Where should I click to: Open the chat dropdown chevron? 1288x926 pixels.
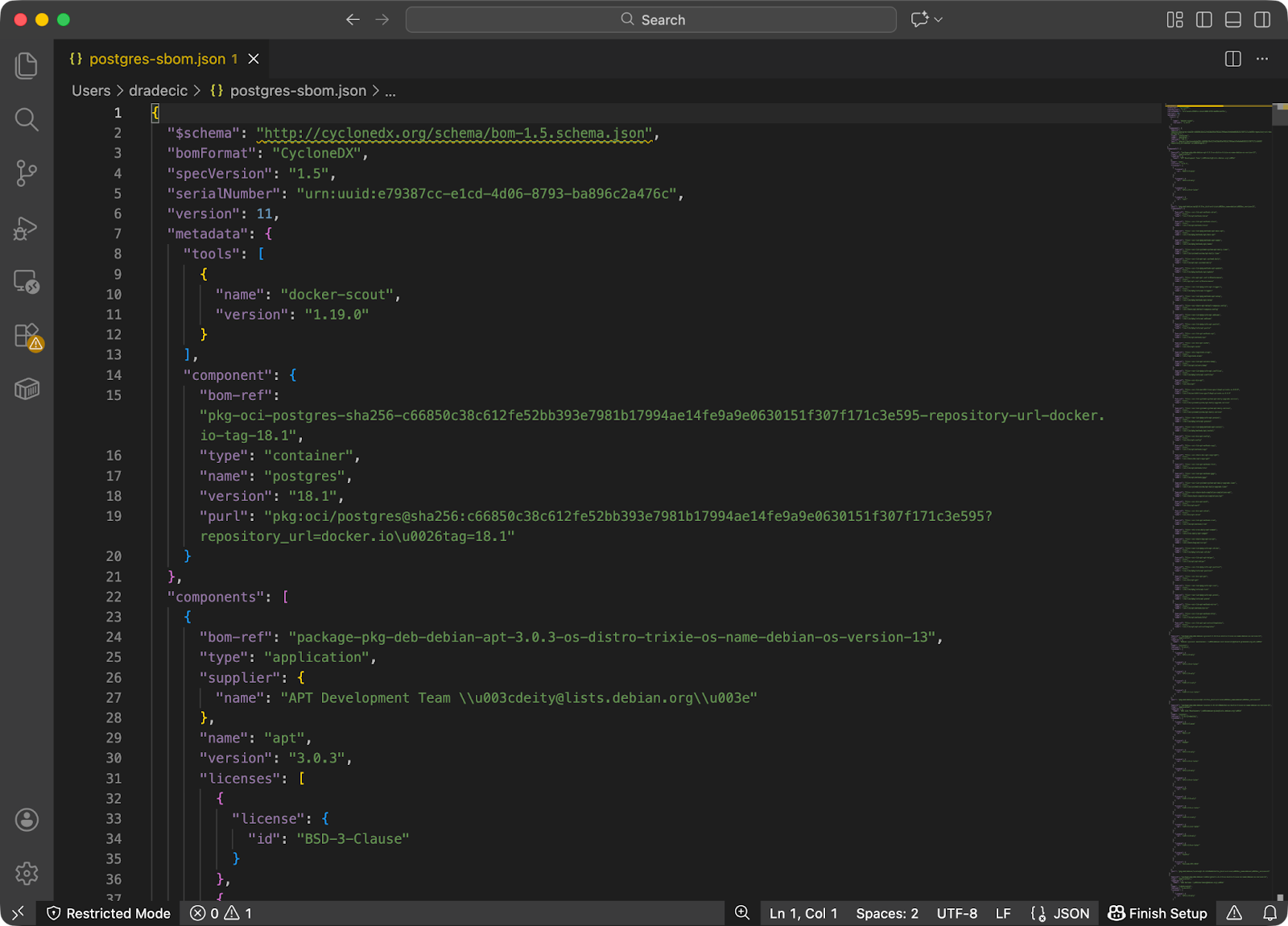click(x=939, y=19)
